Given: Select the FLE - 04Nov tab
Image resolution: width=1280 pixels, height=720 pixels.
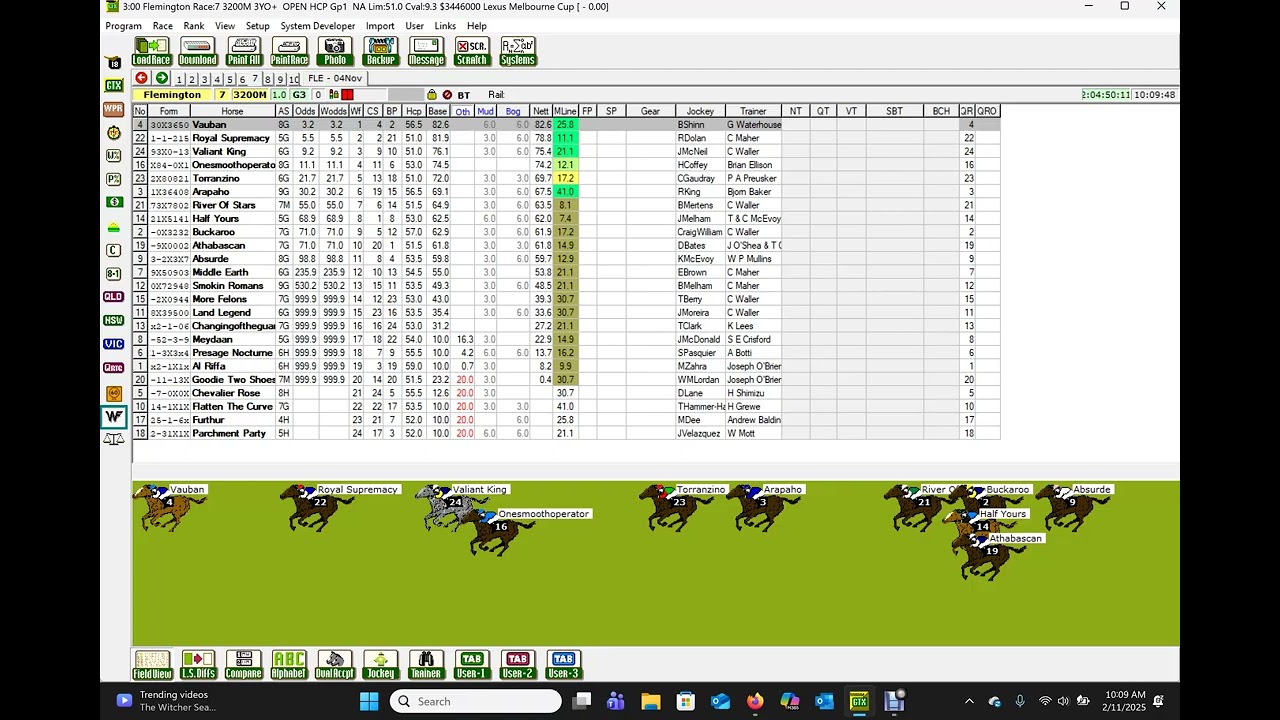Looking at the screenshot, I should point(335,78).
